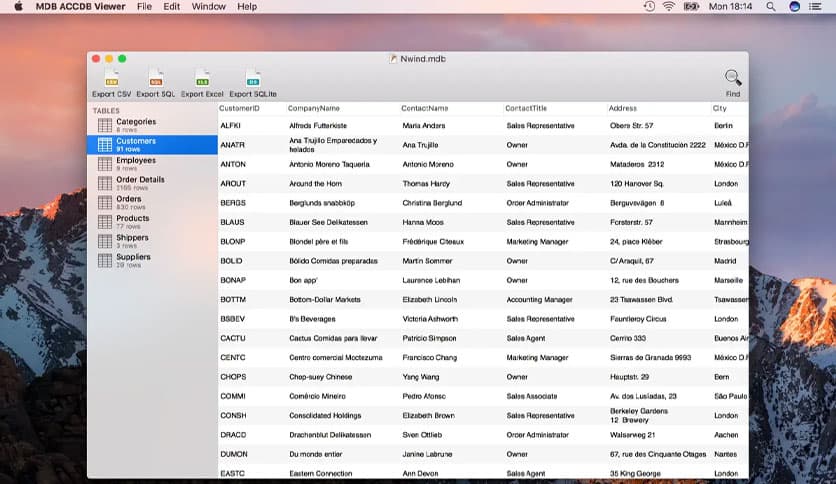Select the Shippers table name
The width and height of the screenshot is (836, 484).
tap(133, 237)
